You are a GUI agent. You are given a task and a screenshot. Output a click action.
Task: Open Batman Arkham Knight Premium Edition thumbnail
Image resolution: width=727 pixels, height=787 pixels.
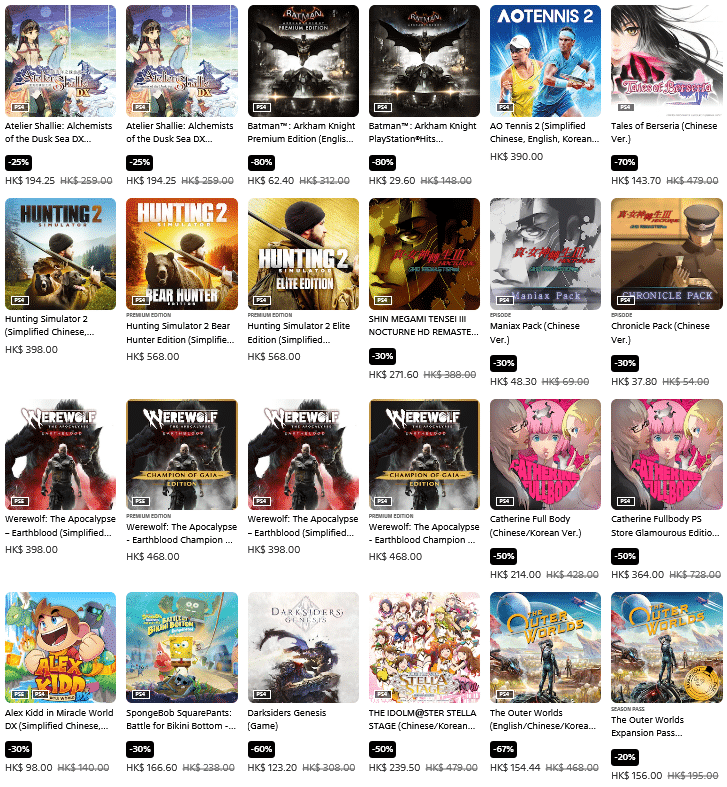[x=303, y=61]
